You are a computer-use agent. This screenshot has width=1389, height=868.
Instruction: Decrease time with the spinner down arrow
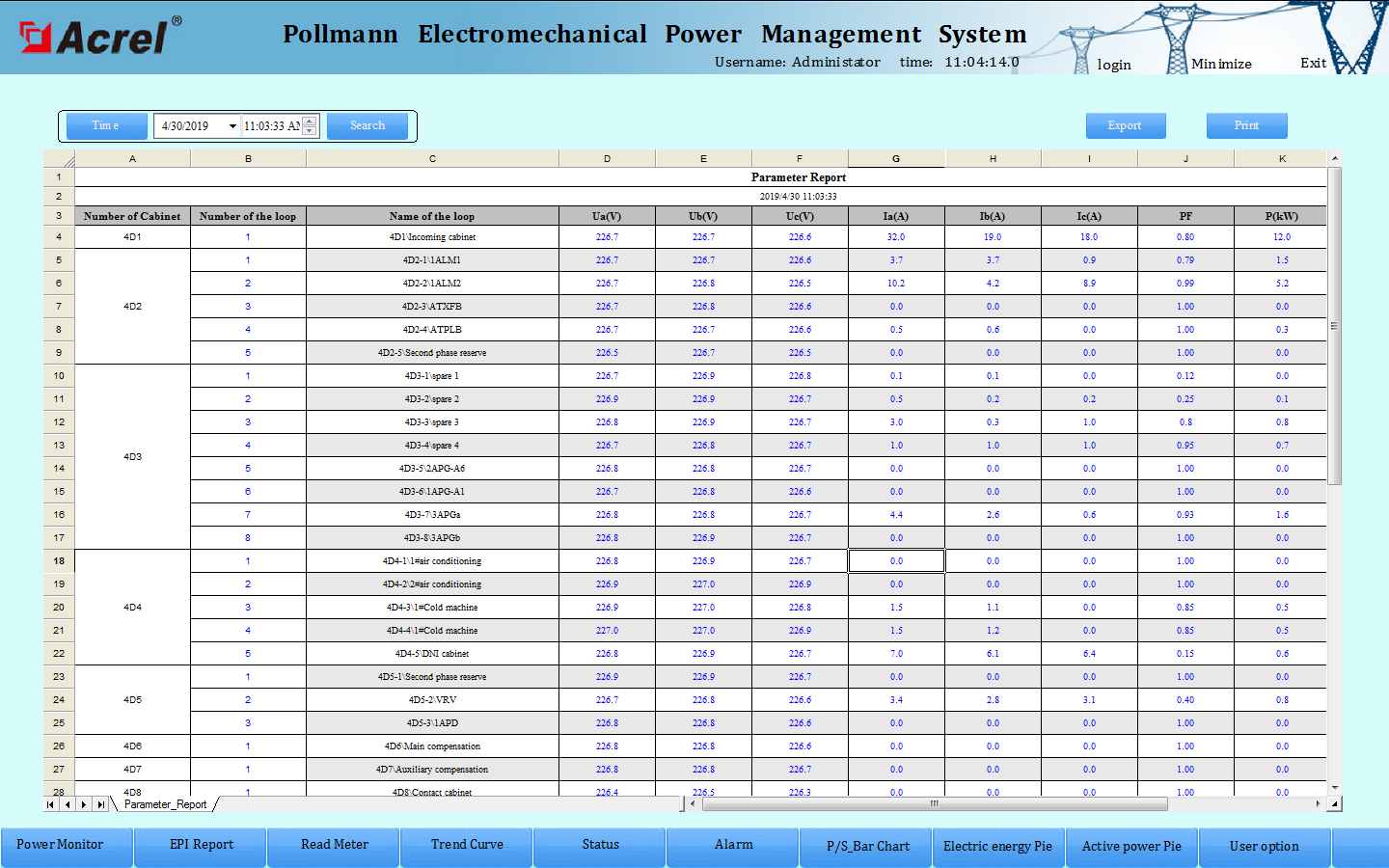(310, 130)
